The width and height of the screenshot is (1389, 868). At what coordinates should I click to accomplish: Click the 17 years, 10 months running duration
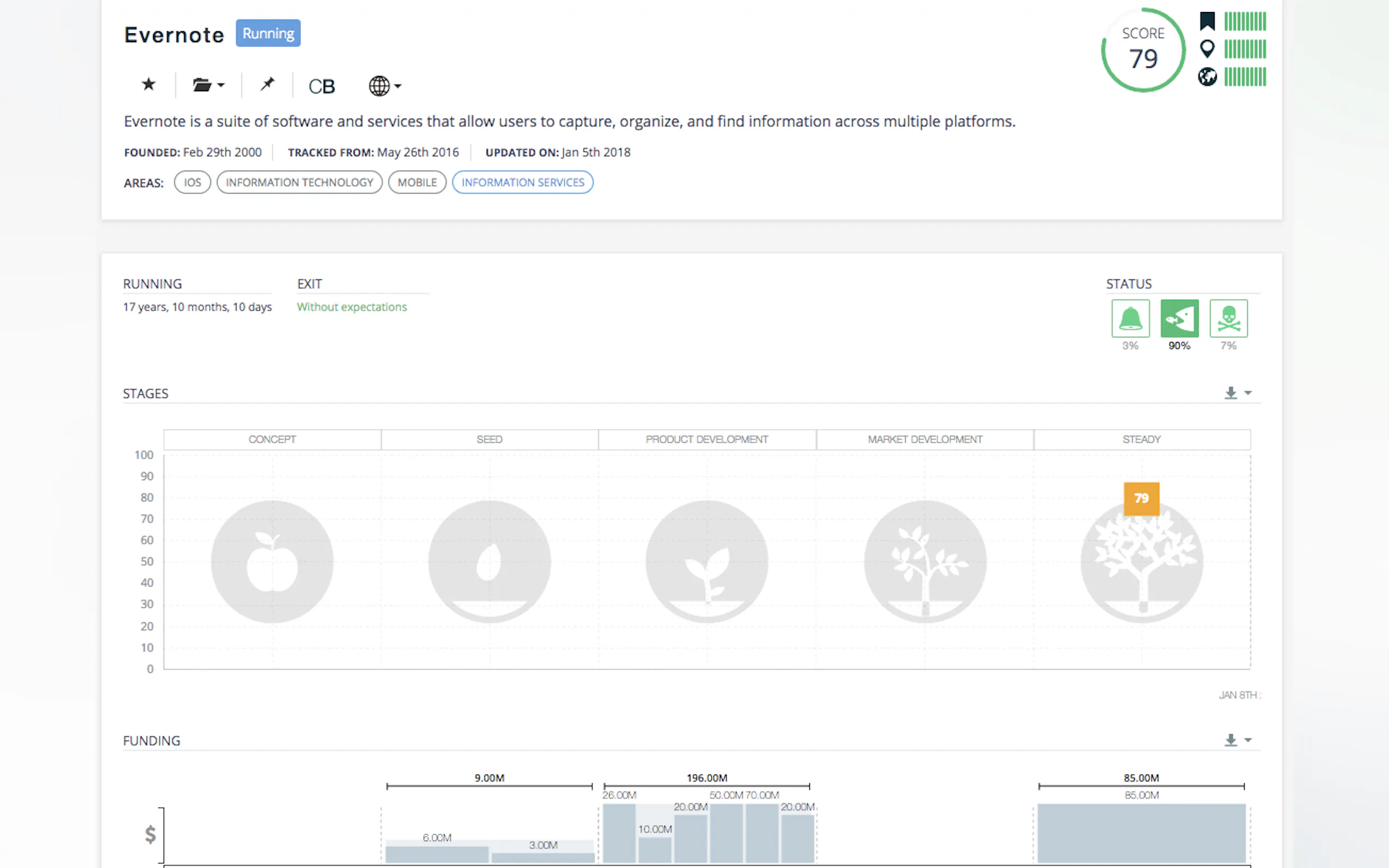pos(197,307)
